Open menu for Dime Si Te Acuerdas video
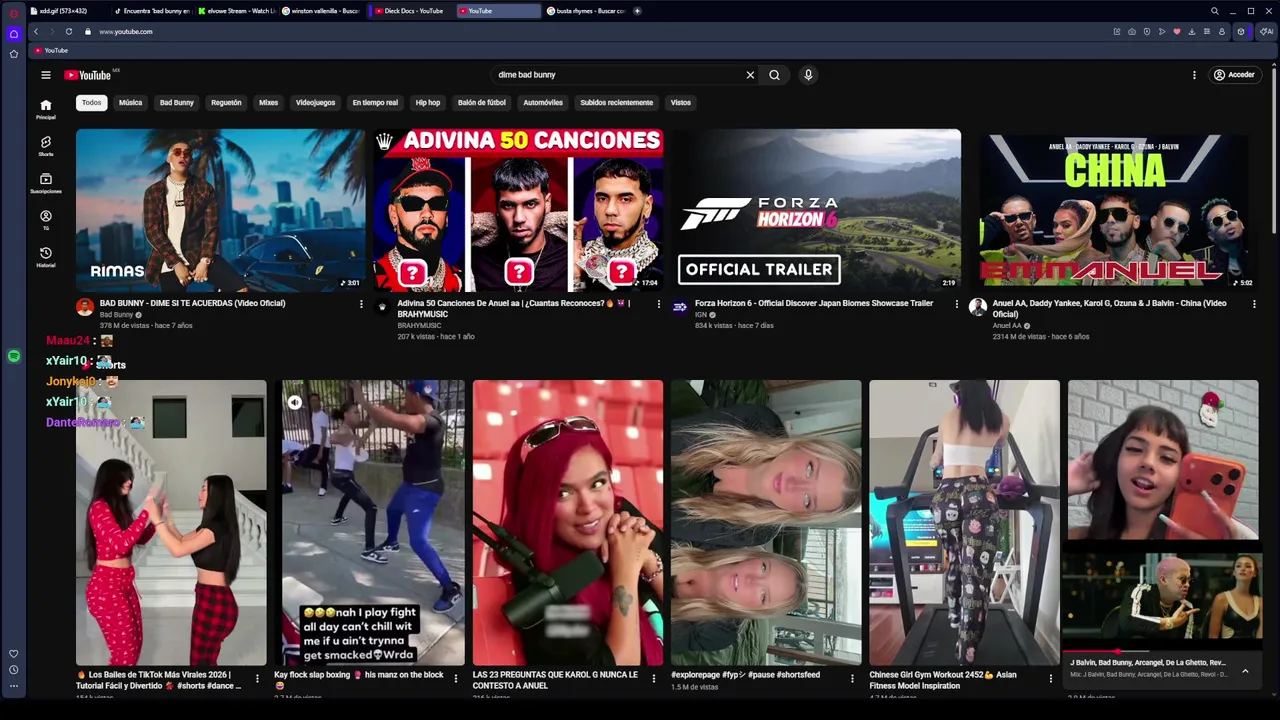1280x720 pixels. (361, 304)
